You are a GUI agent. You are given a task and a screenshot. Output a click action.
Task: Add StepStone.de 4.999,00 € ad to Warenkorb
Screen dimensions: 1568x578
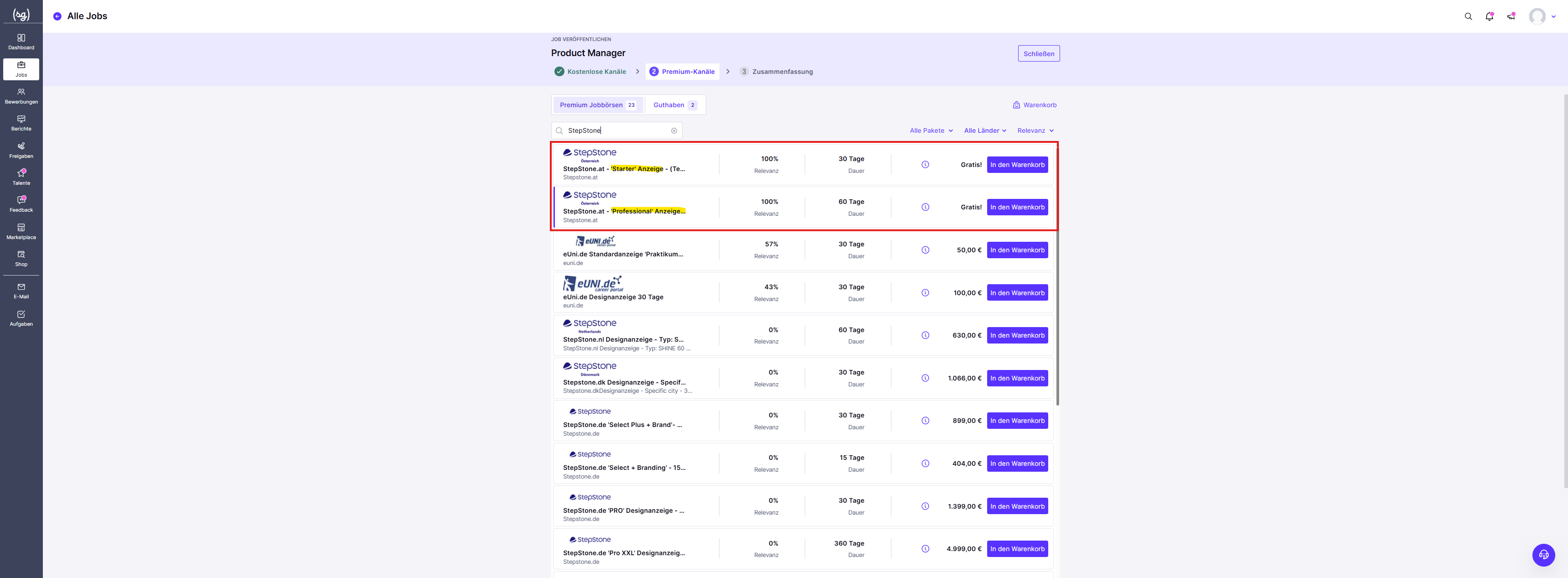pos(1017,549)
